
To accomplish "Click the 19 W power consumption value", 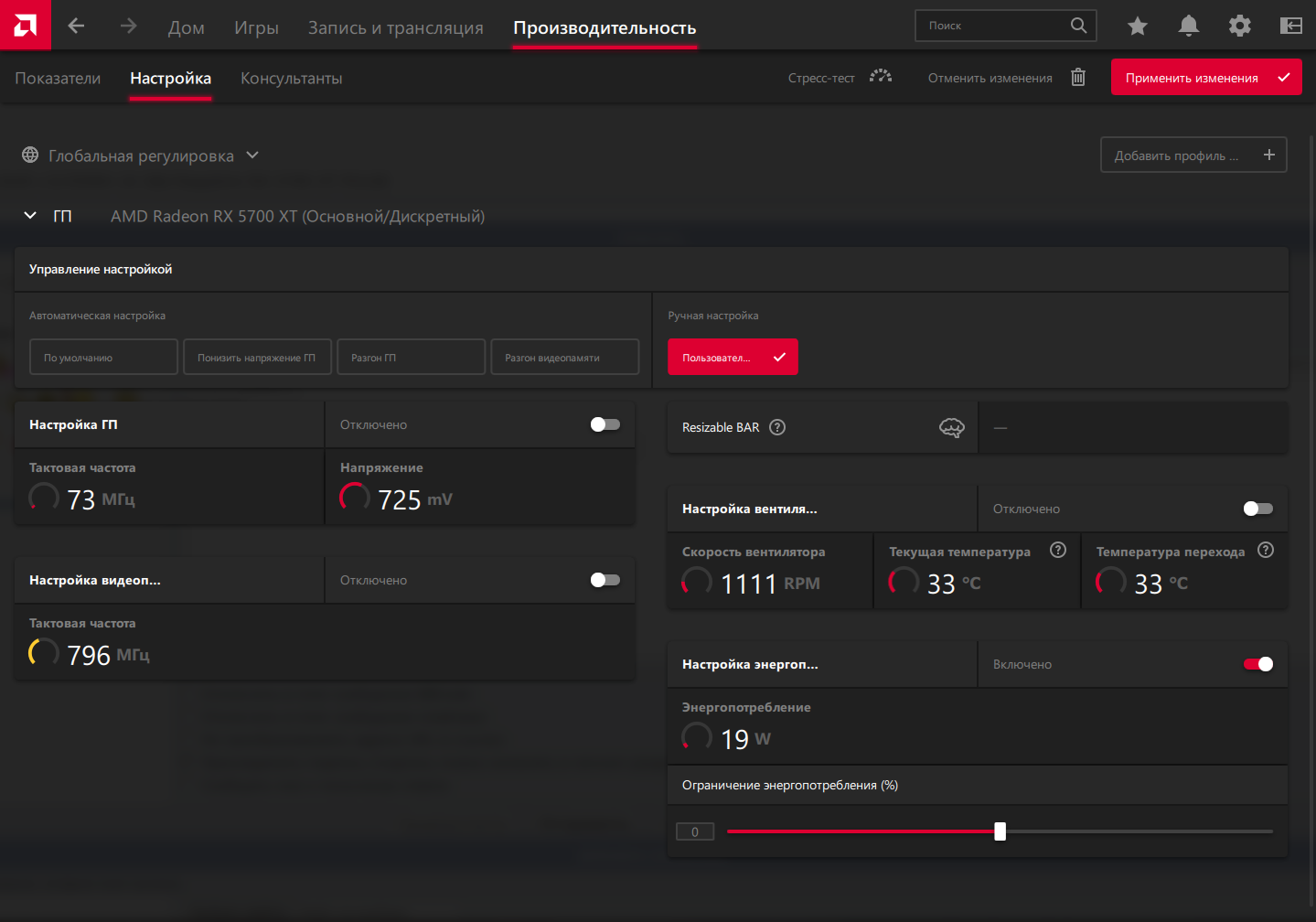I will 745,739.
